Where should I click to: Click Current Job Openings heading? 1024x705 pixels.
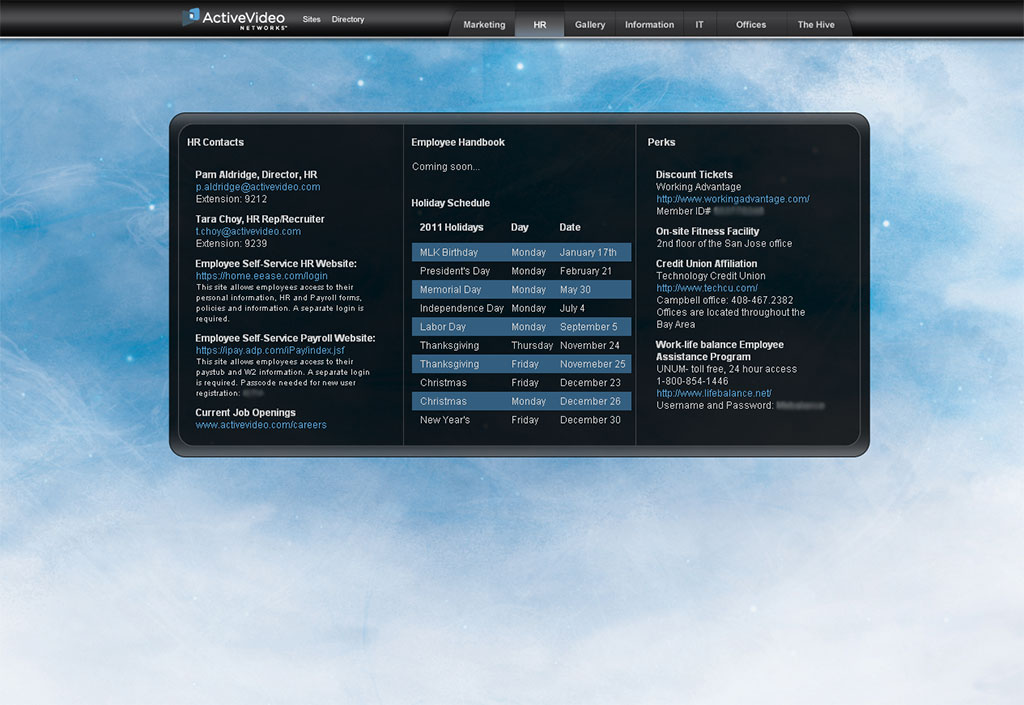click(x=246, y=413)
